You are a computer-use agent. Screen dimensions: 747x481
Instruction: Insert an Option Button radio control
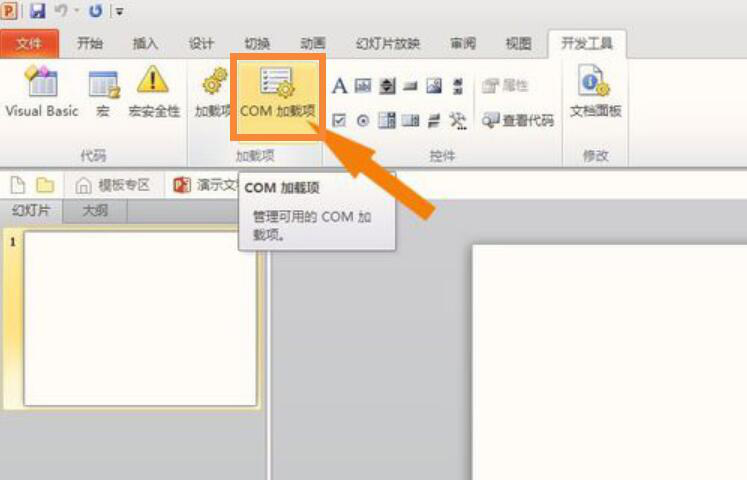click(363, 120)
